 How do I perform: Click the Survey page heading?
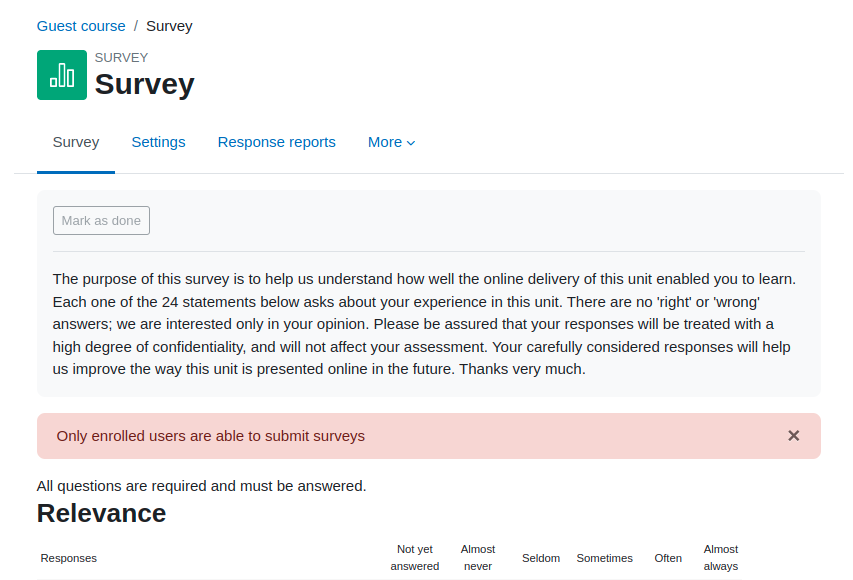pyautogui.click(x=145, y=84)
